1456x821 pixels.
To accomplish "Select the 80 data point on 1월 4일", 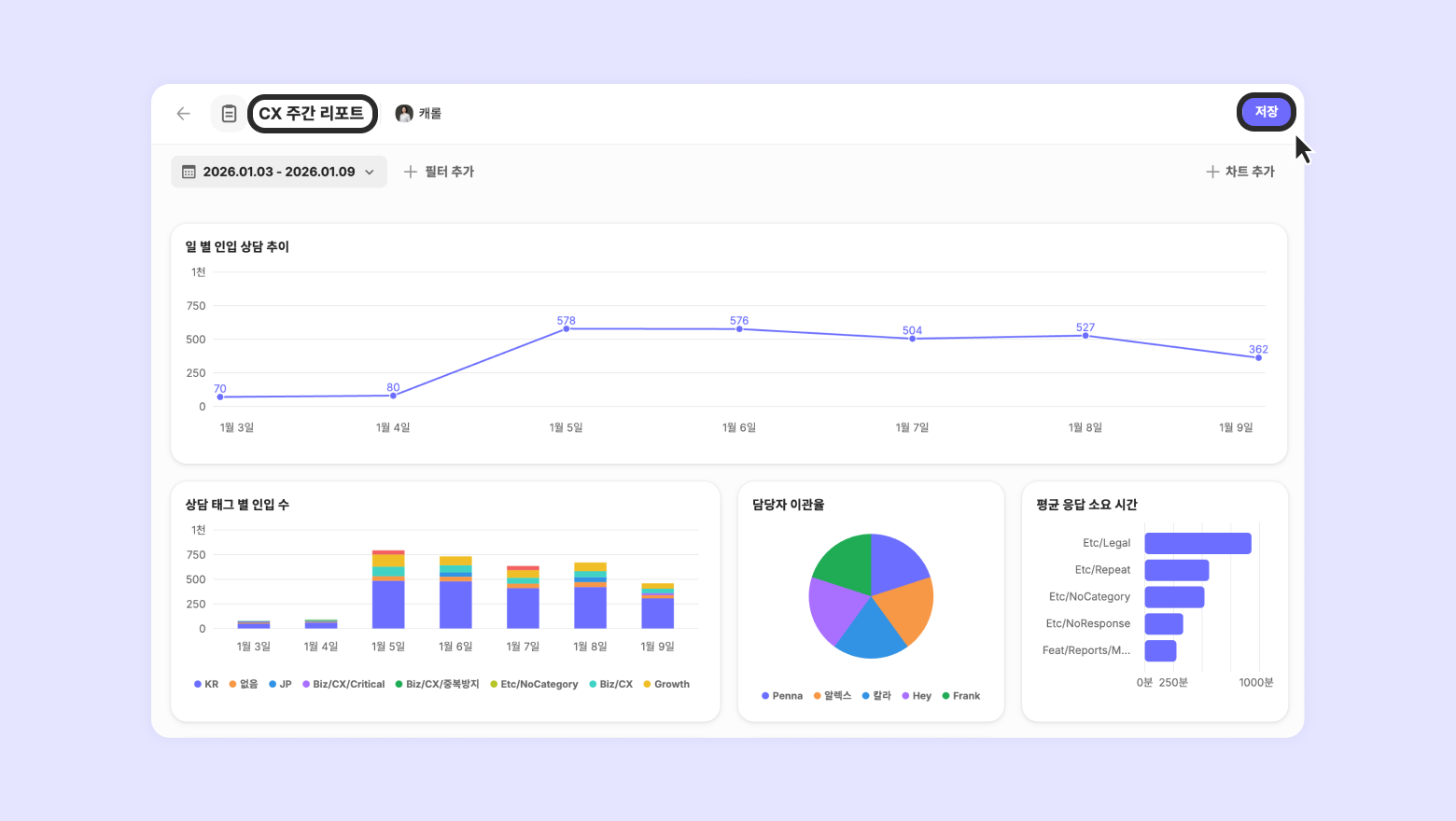I will (393, 396).
